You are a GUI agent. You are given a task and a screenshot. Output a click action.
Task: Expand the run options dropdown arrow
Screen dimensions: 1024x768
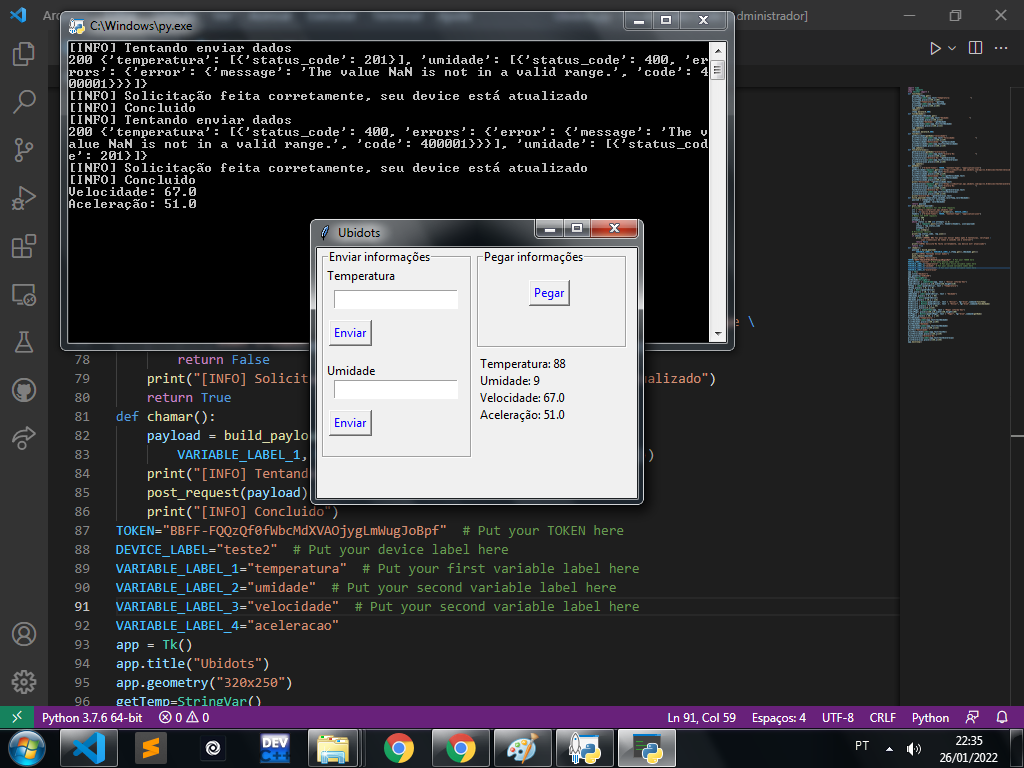click(952, 48)
